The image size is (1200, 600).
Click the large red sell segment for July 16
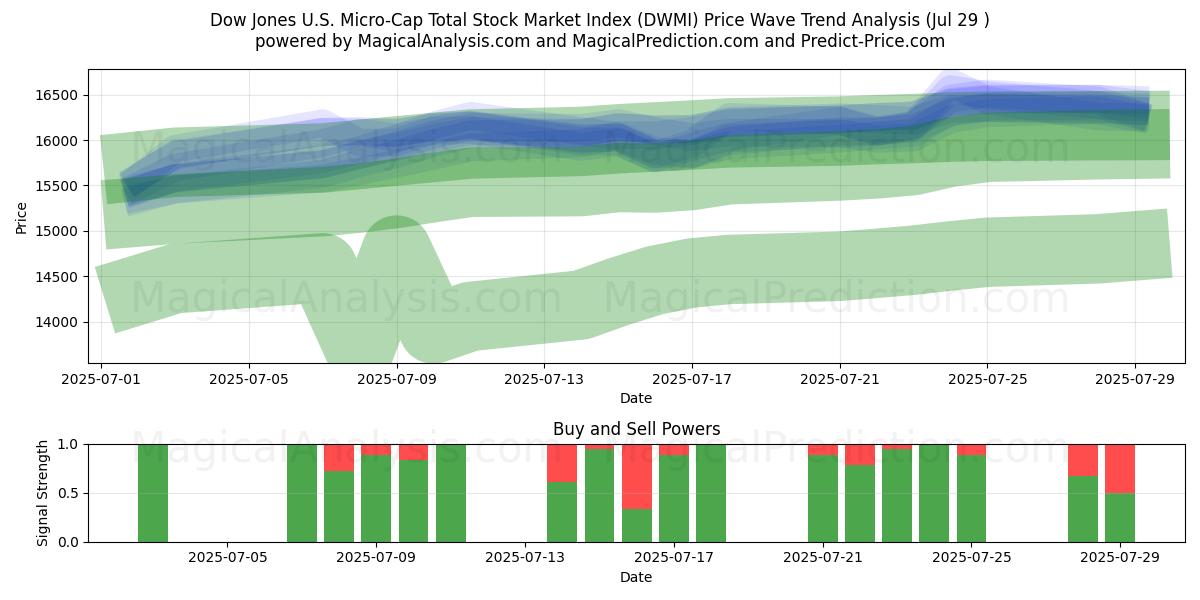637,477
